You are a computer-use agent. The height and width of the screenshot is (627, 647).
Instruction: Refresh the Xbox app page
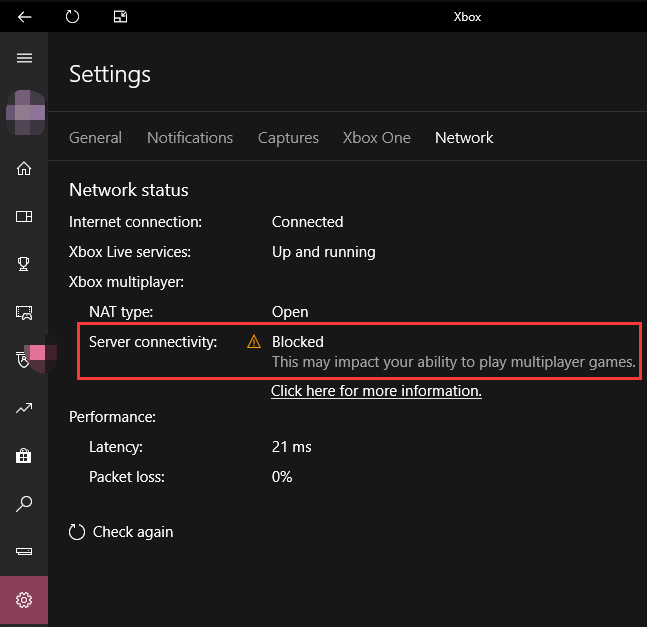[x=72, y=17]
